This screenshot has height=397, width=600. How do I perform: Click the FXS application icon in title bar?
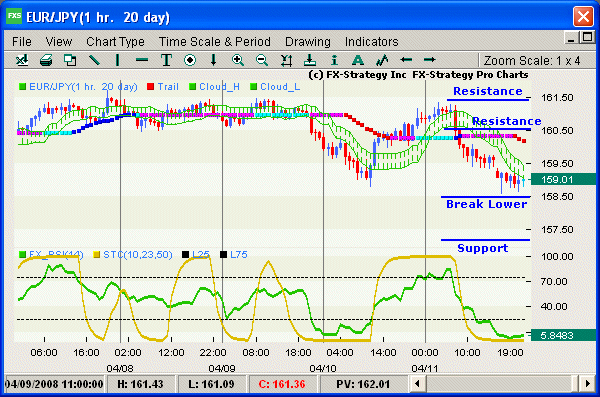pos(15,16)
